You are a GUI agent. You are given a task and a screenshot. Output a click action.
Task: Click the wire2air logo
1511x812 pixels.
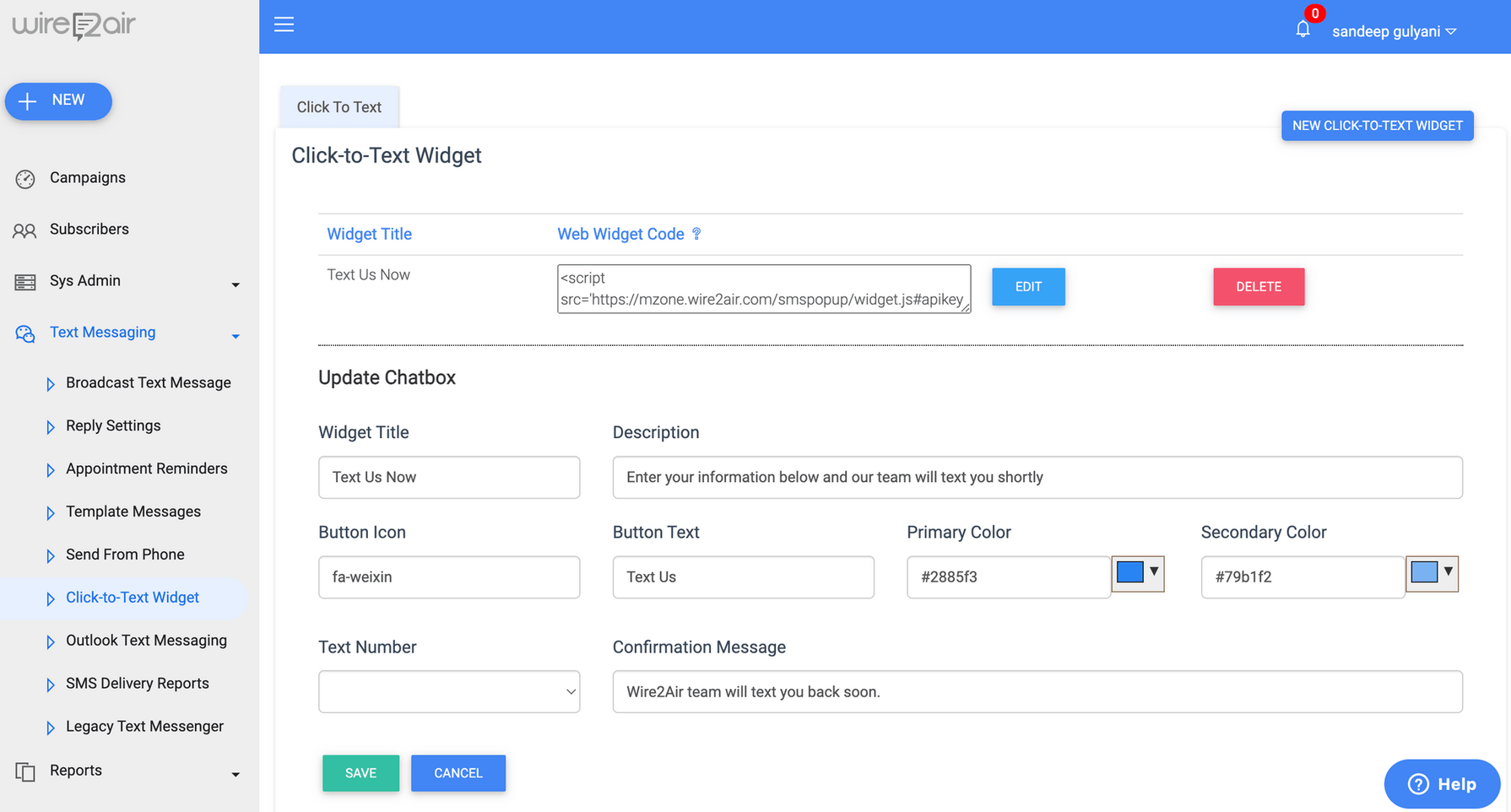coord(74,25)
